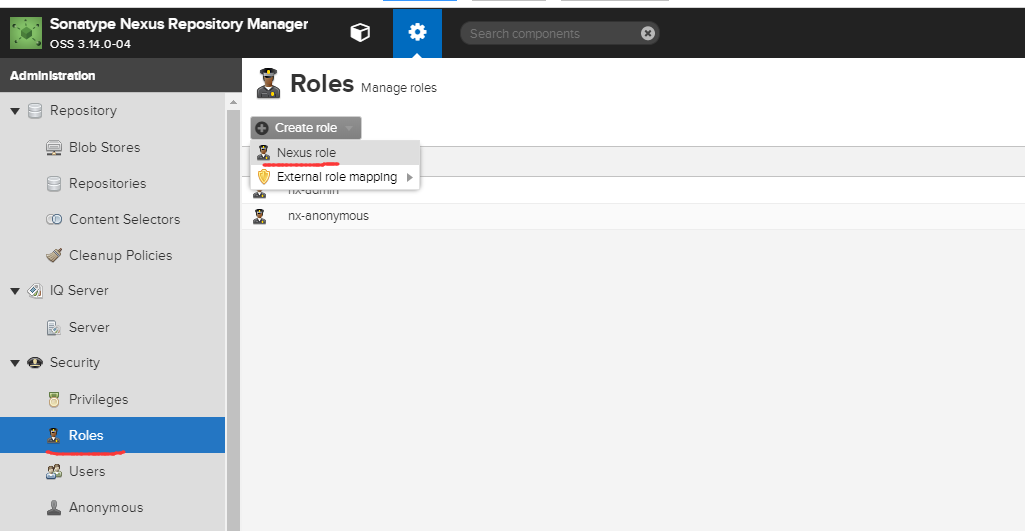Click the nx-anonymous row officer icon
Image resolution: width=1025 pixels, height=531 pixels.
(260, 216)
